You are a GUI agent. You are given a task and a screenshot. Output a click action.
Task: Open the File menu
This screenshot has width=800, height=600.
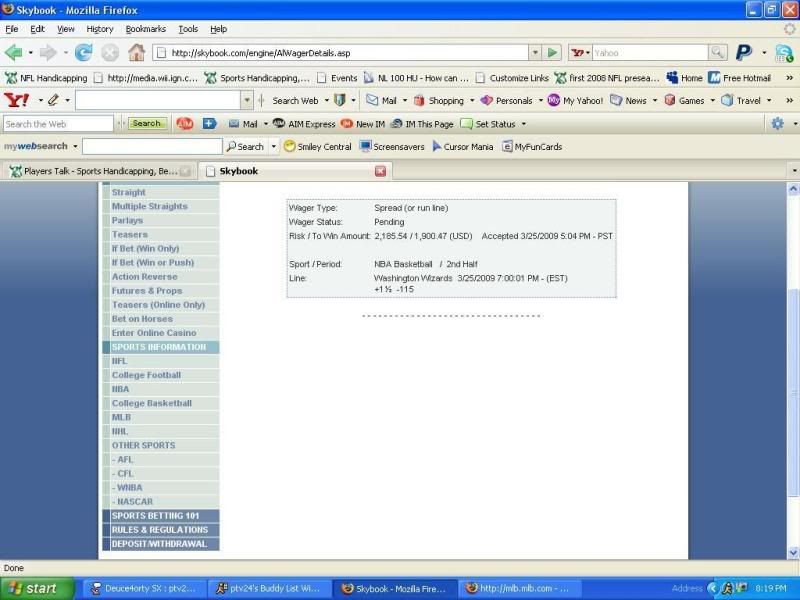pyautogui.click(x=11, y=29)
